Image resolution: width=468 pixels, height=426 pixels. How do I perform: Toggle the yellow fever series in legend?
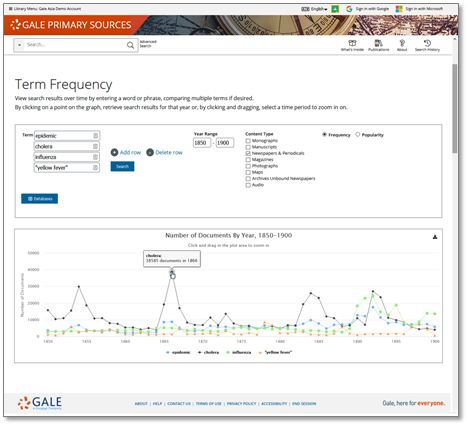pyautogui.click(x=275, y=352)
